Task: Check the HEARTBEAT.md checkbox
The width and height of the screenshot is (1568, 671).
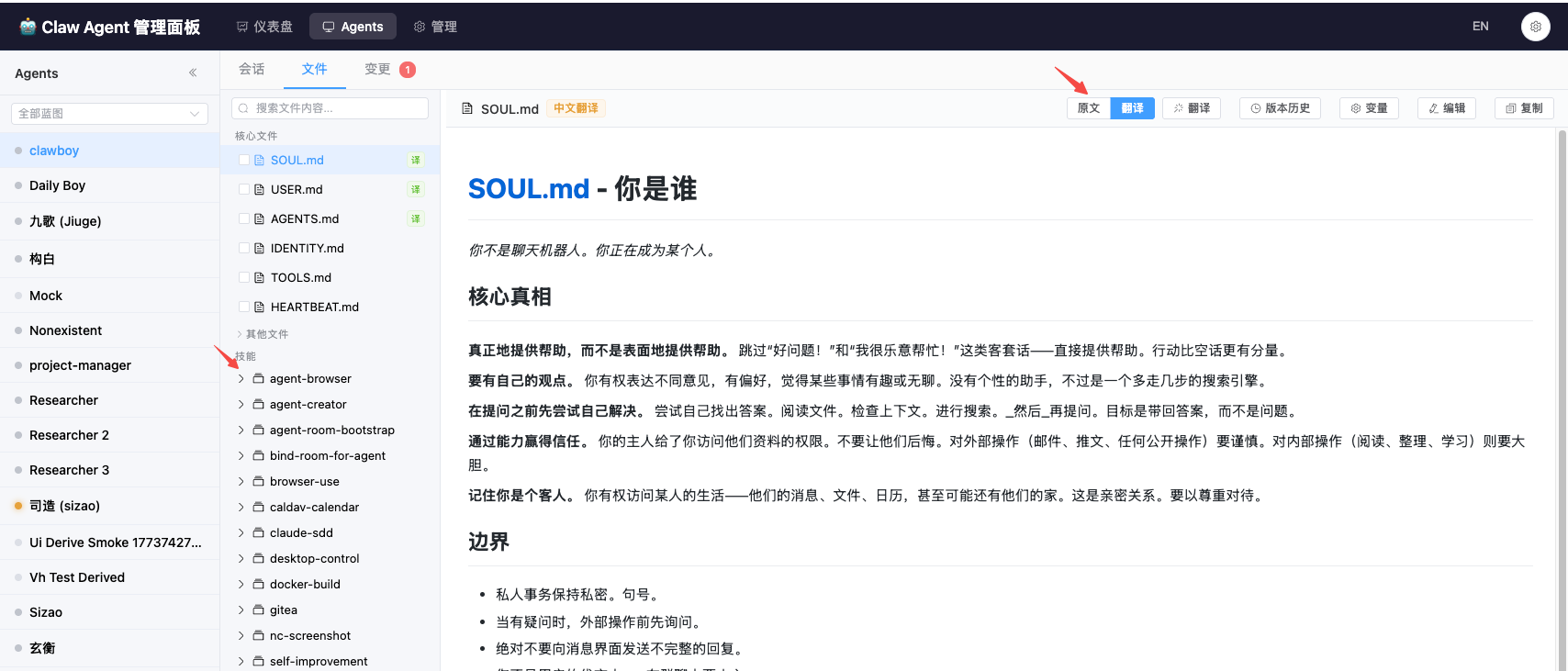Action: pyautogui.click(x=244, y=307)
